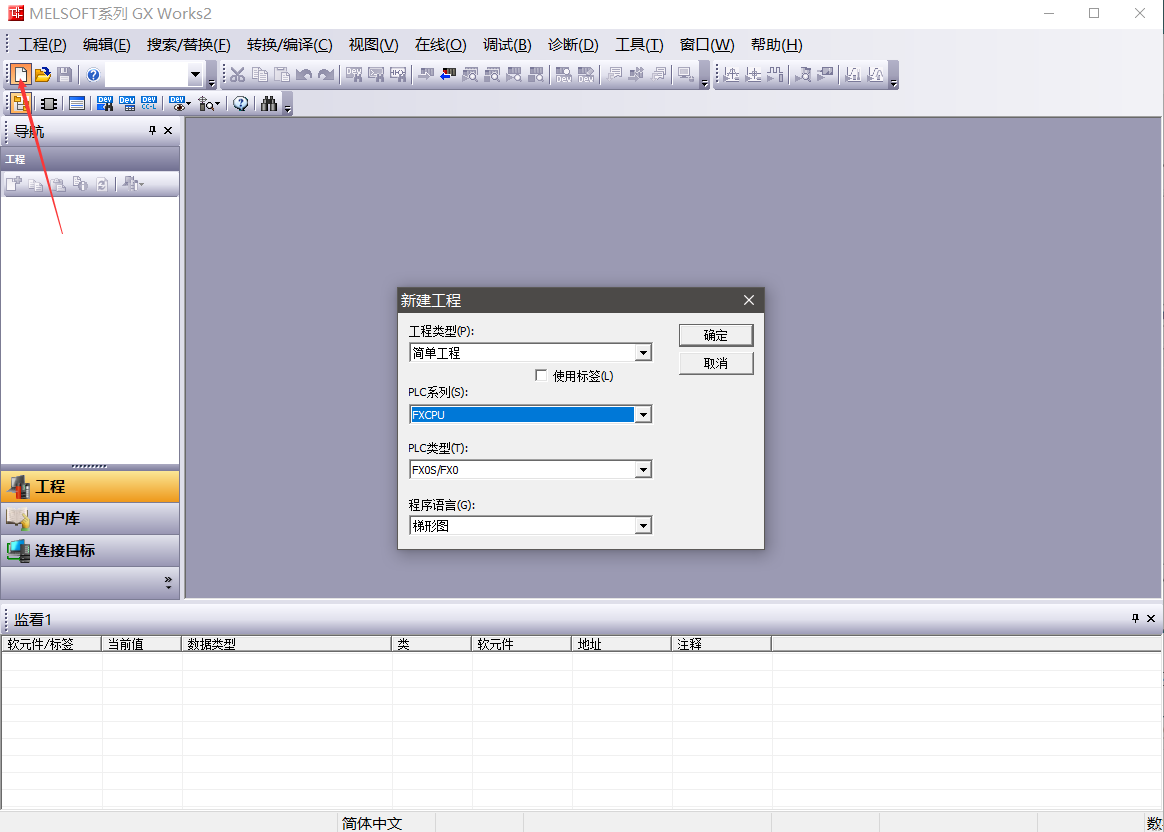Click the chip-shaped Parameter icon

click(49, 103)
